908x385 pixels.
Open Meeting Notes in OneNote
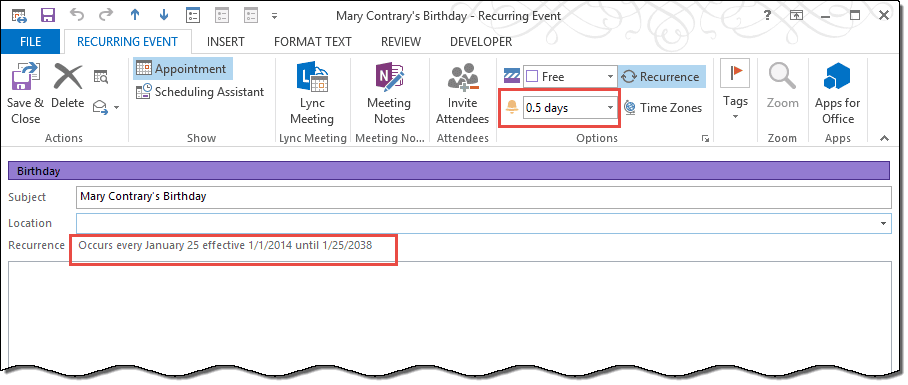[x=389, y=93]
